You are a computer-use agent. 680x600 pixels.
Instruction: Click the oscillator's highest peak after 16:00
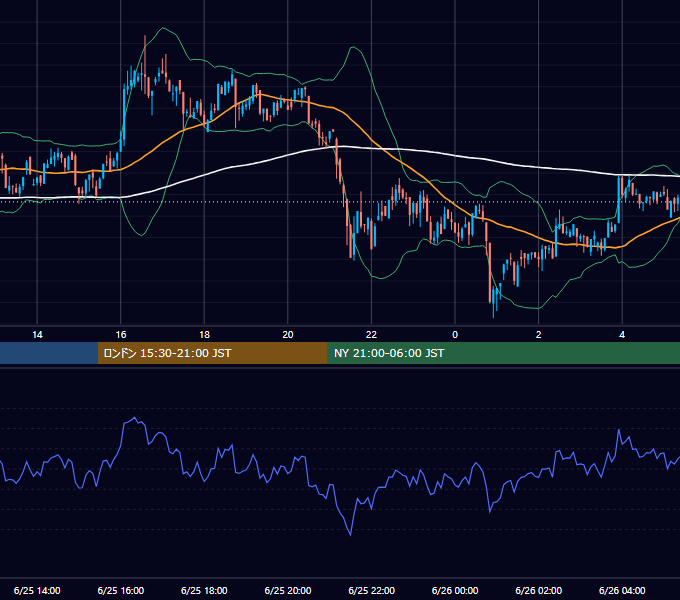pyautogui.click(x=135, y=418)
